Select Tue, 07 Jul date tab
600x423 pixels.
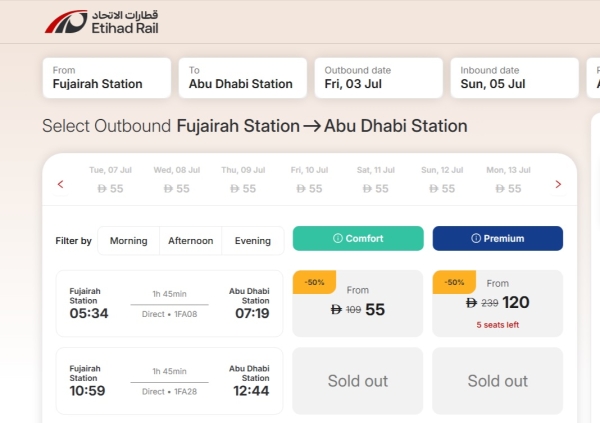(110, 180)
